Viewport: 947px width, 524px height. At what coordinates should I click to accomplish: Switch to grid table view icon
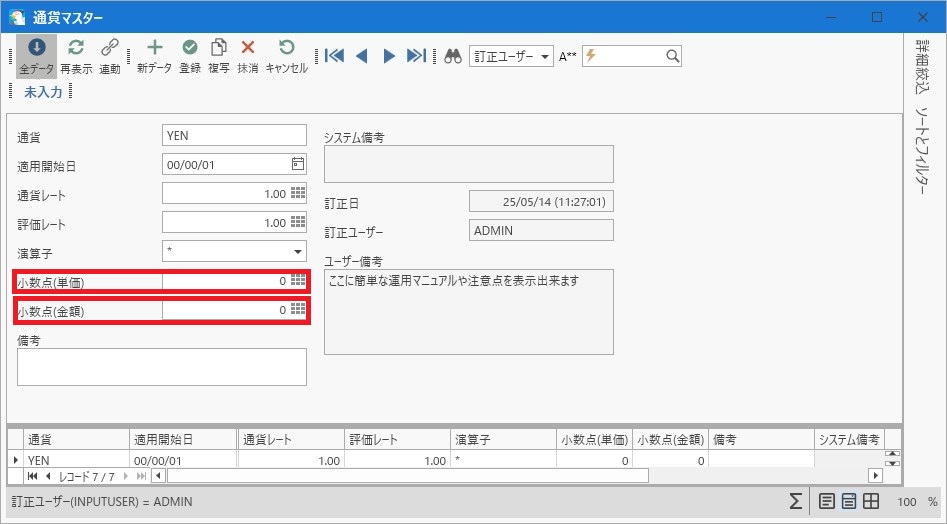(x=870, y=501)
